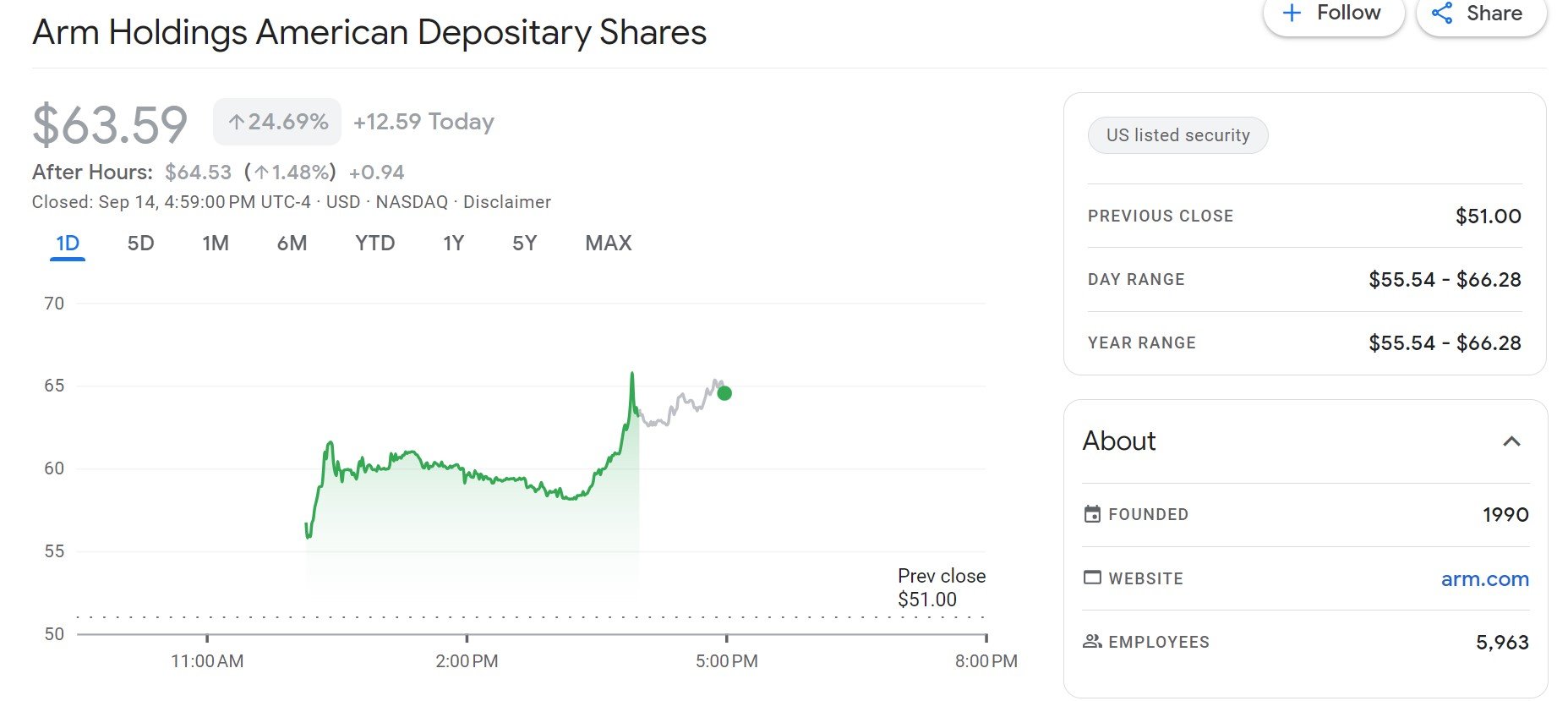The width and height of the screenshot is (1568, 701).
Task: Click the website icon next to WEBSITE
Action: point(1091,578)
